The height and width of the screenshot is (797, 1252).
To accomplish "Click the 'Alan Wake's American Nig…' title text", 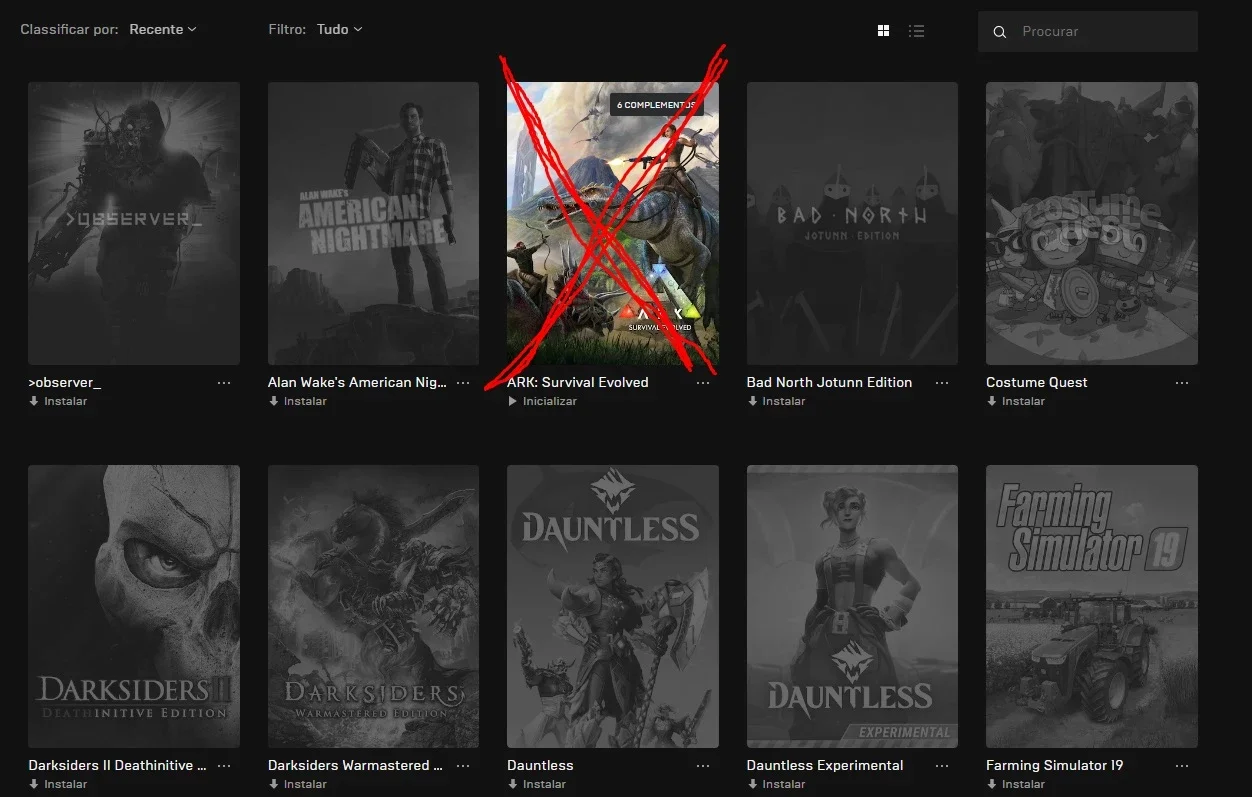I will point(357,382).
